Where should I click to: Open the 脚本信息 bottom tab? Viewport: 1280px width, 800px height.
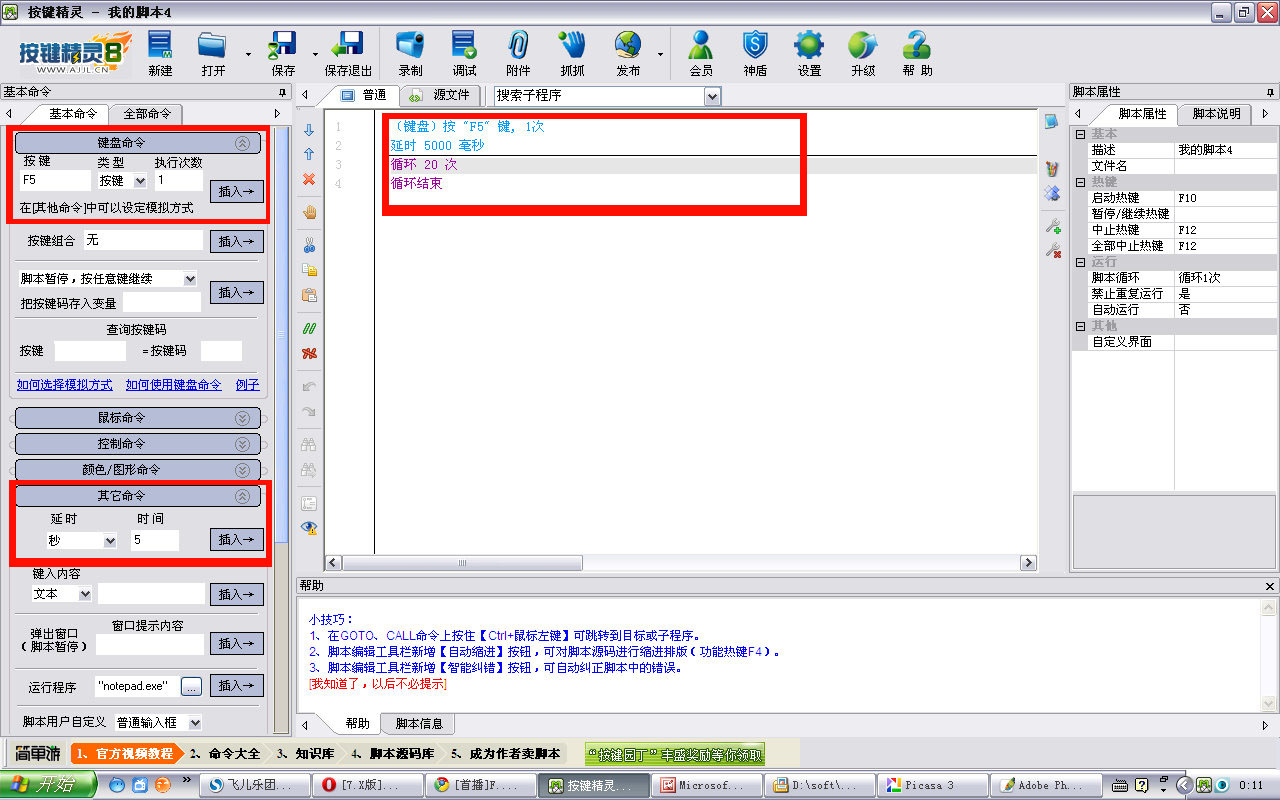click(419, 724)
